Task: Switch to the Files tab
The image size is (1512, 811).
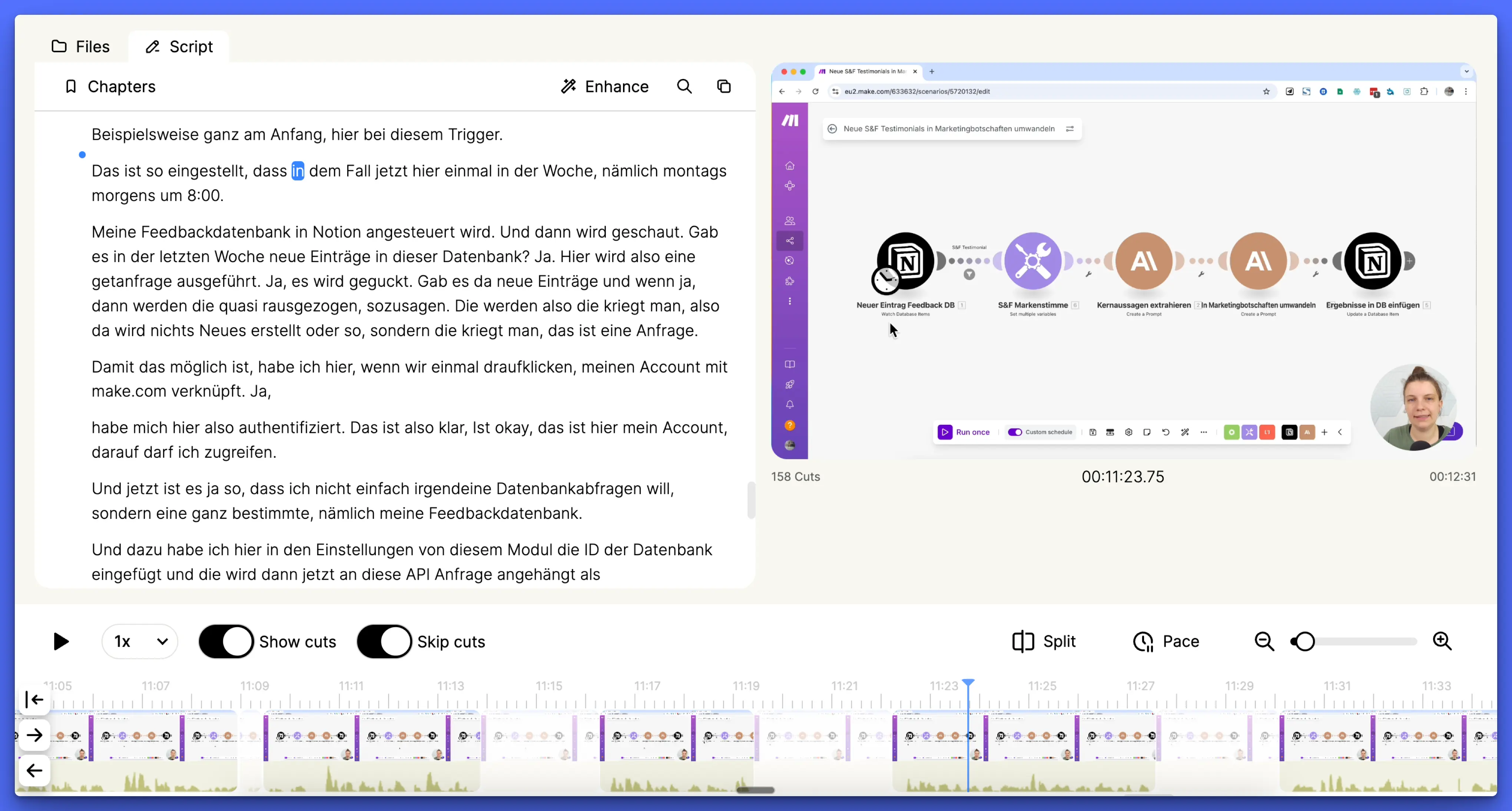Action: coord(80,46)
